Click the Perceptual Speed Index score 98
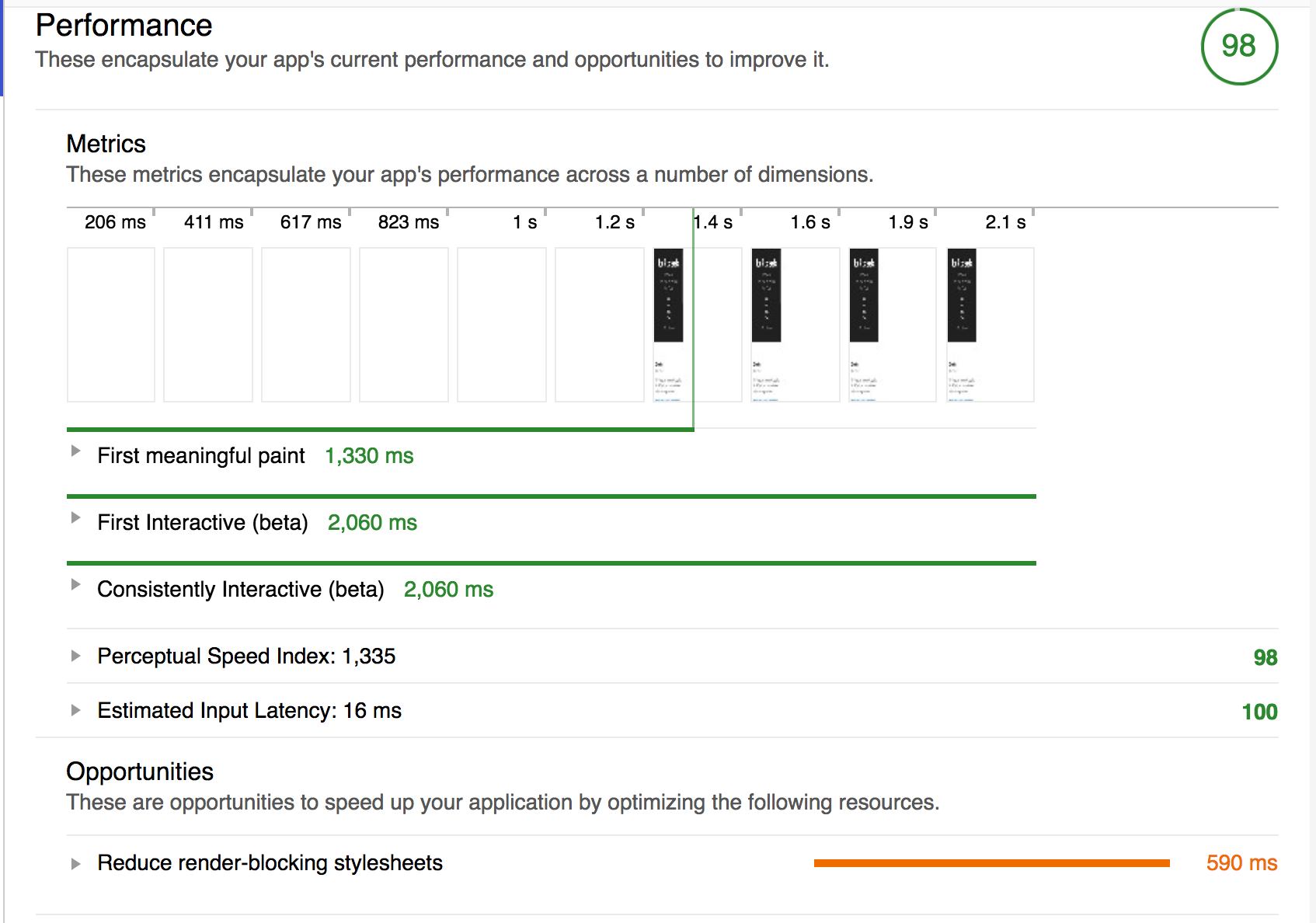 tap(1266, 657)
